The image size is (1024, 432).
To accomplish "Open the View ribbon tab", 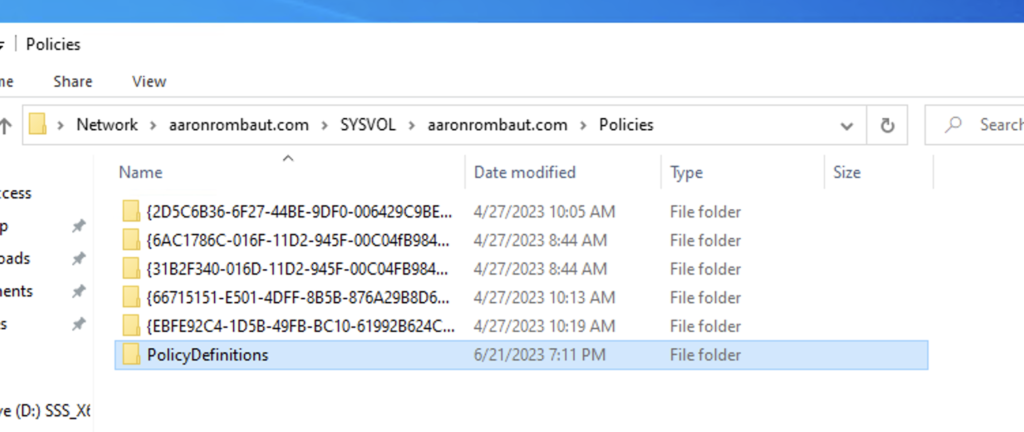I will coord(149,81).
